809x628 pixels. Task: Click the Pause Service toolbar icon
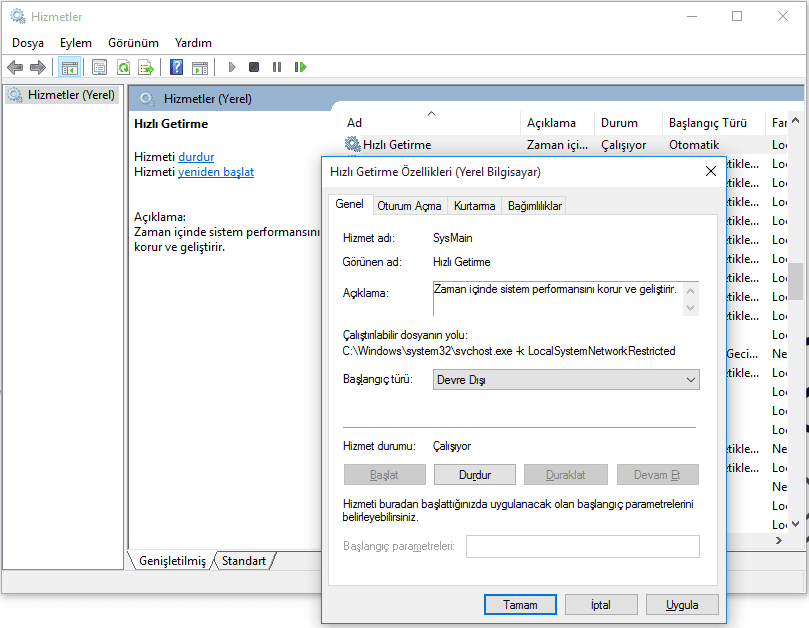point(277,67)
